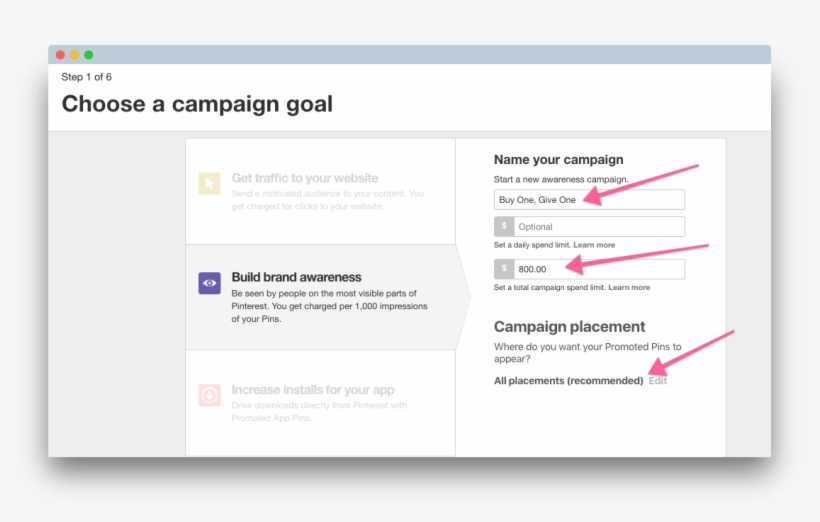Select Increase installs for your app
Image resolution: width=820 pixels, height=522 pixels.
click(312, 390)
